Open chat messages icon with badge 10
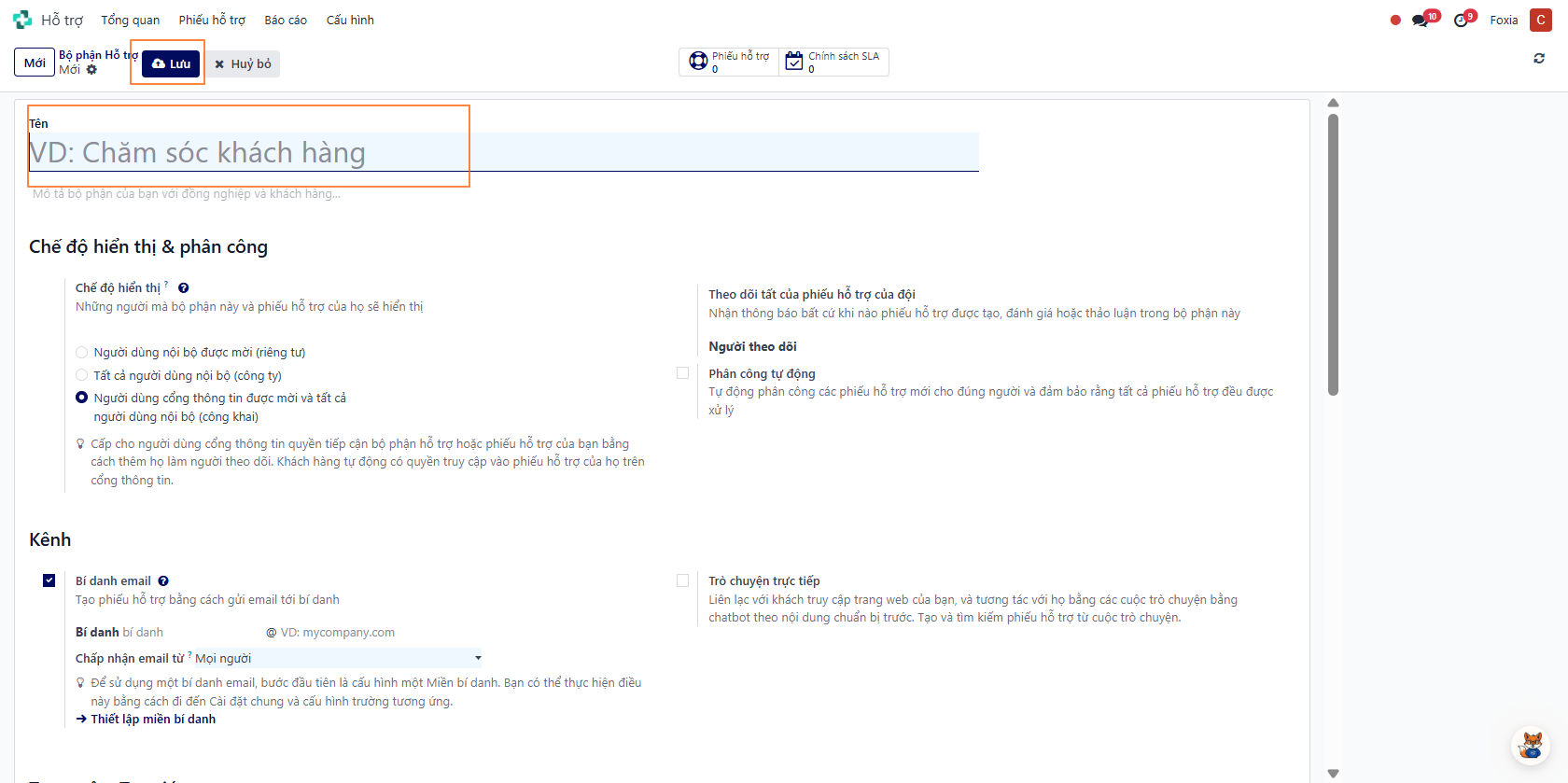The image size is (1568, 783). coord(1420,20)
